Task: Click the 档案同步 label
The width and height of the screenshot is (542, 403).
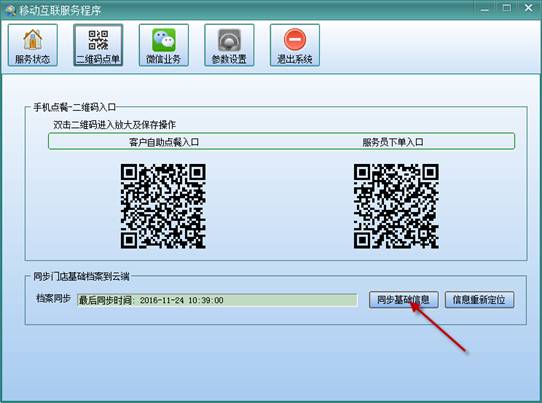Action: 54,298
